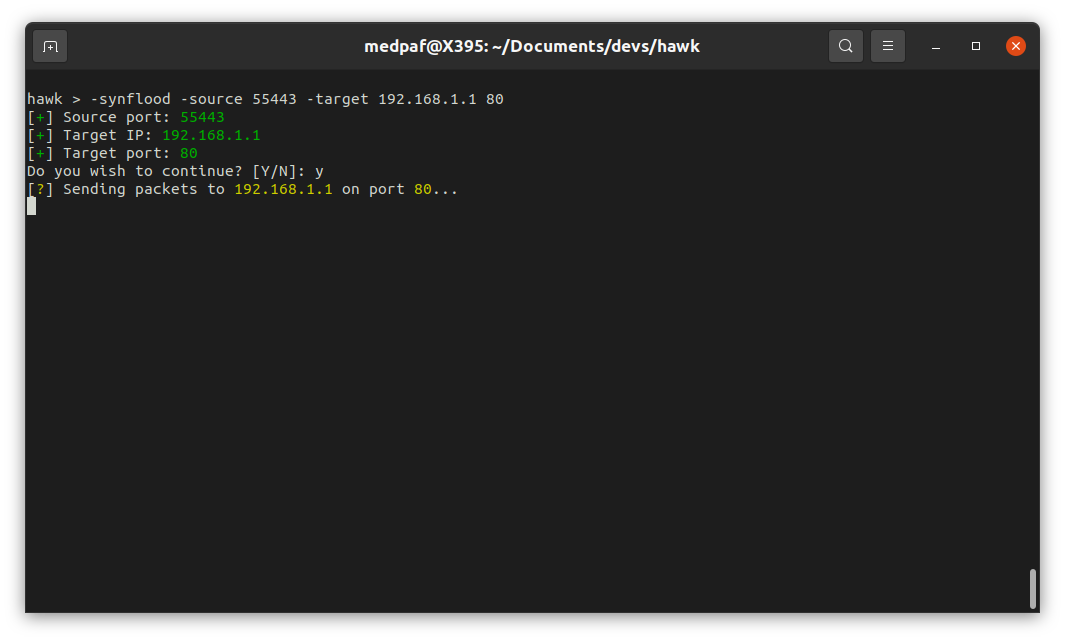1065x641 pixels.
Task: Open a new terminal tab
Action: pyautogui.click(x=50, y=46)
